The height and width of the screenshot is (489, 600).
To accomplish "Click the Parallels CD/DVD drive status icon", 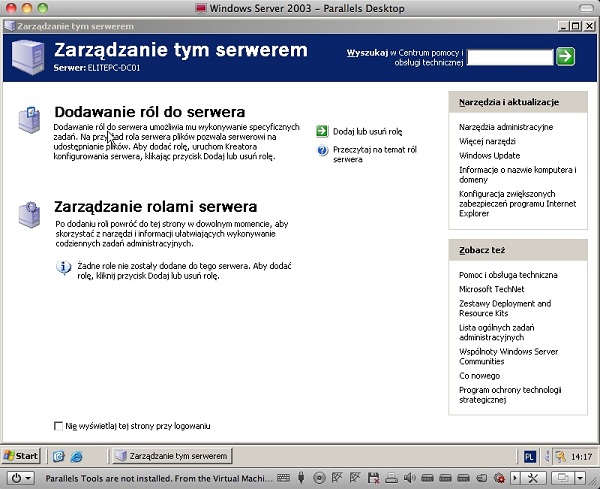I will click(319, 478).
